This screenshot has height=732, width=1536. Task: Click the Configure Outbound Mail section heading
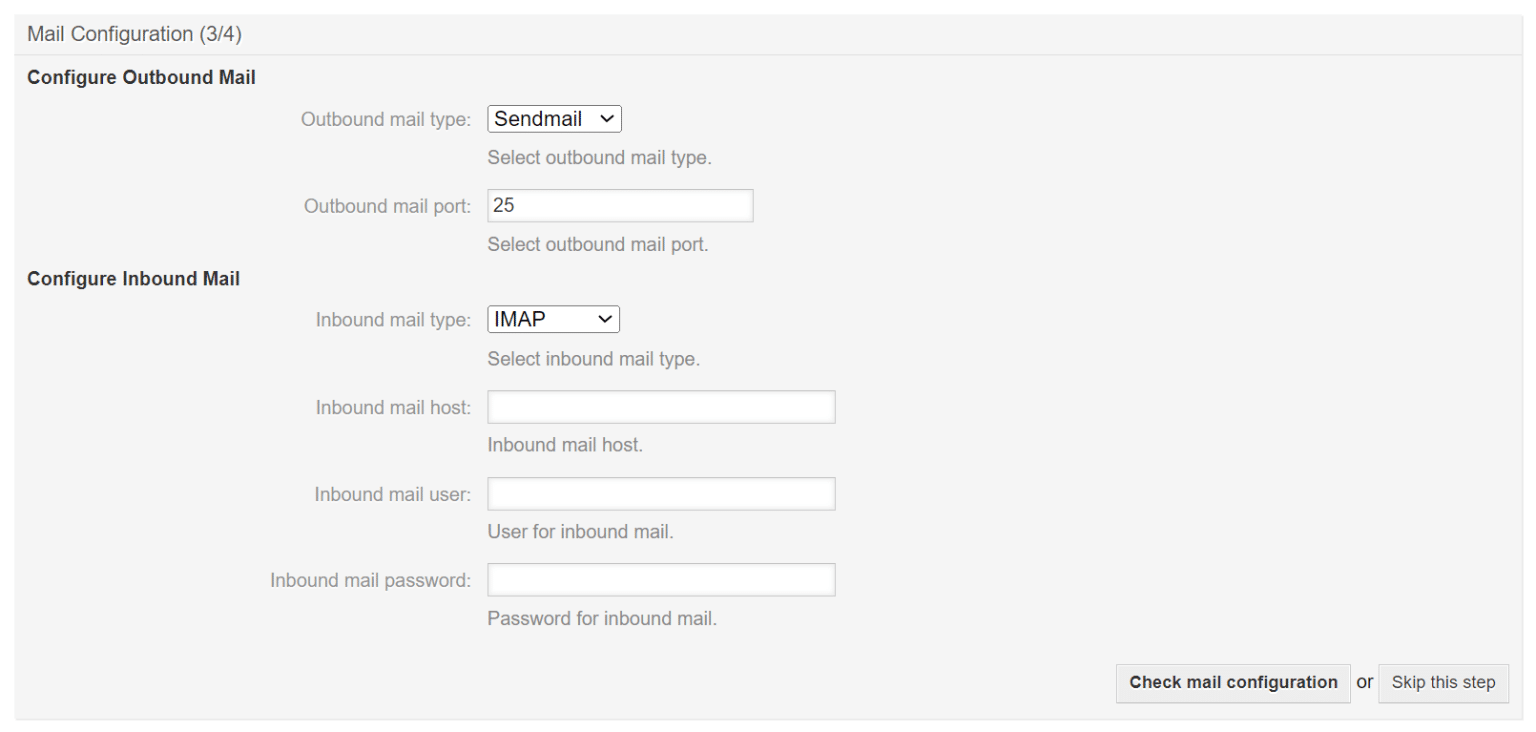pos(140,77)
